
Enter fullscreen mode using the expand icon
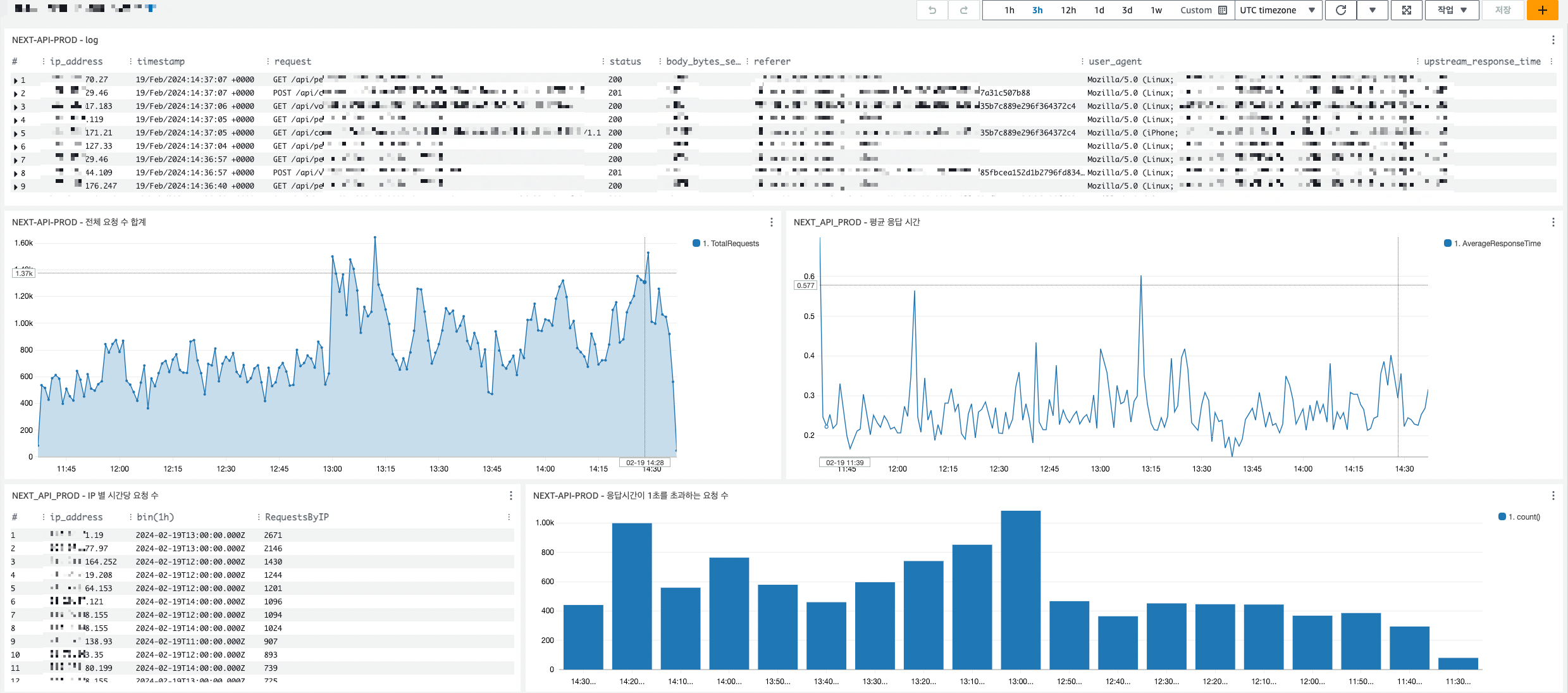tap(1406, 10)
